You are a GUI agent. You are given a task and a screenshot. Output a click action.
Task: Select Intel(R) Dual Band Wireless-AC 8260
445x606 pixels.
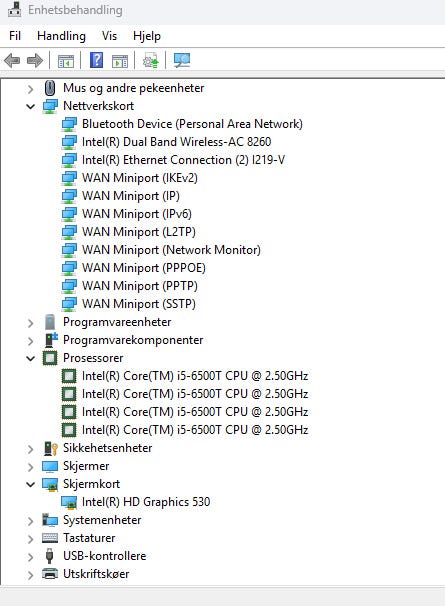(x=177, y=142)
